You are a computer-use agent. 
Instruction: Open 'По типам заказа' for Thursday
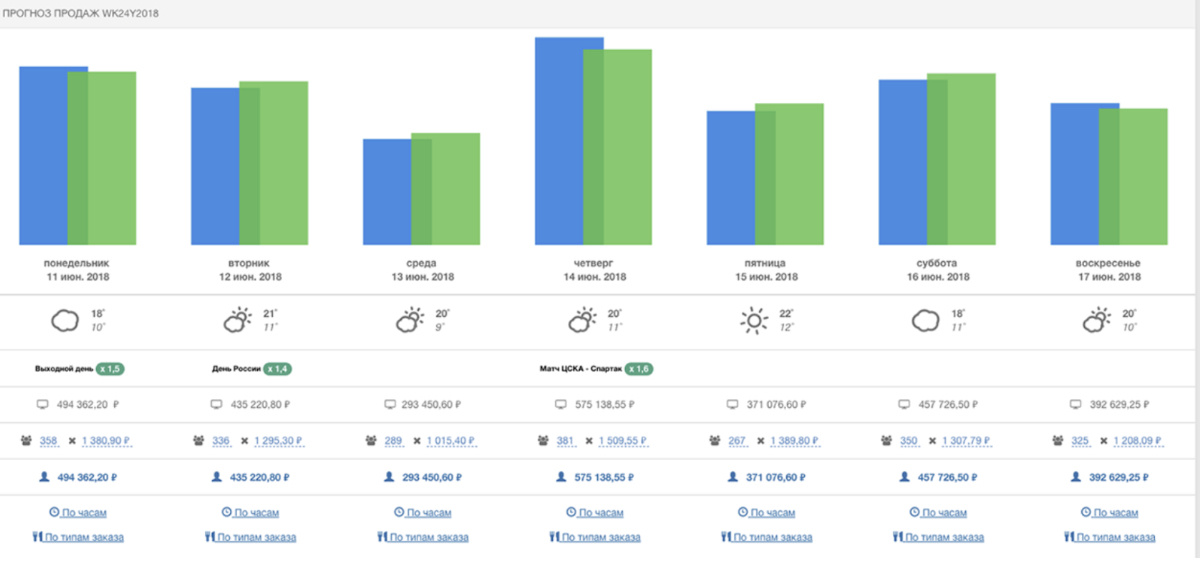[594, 537]
